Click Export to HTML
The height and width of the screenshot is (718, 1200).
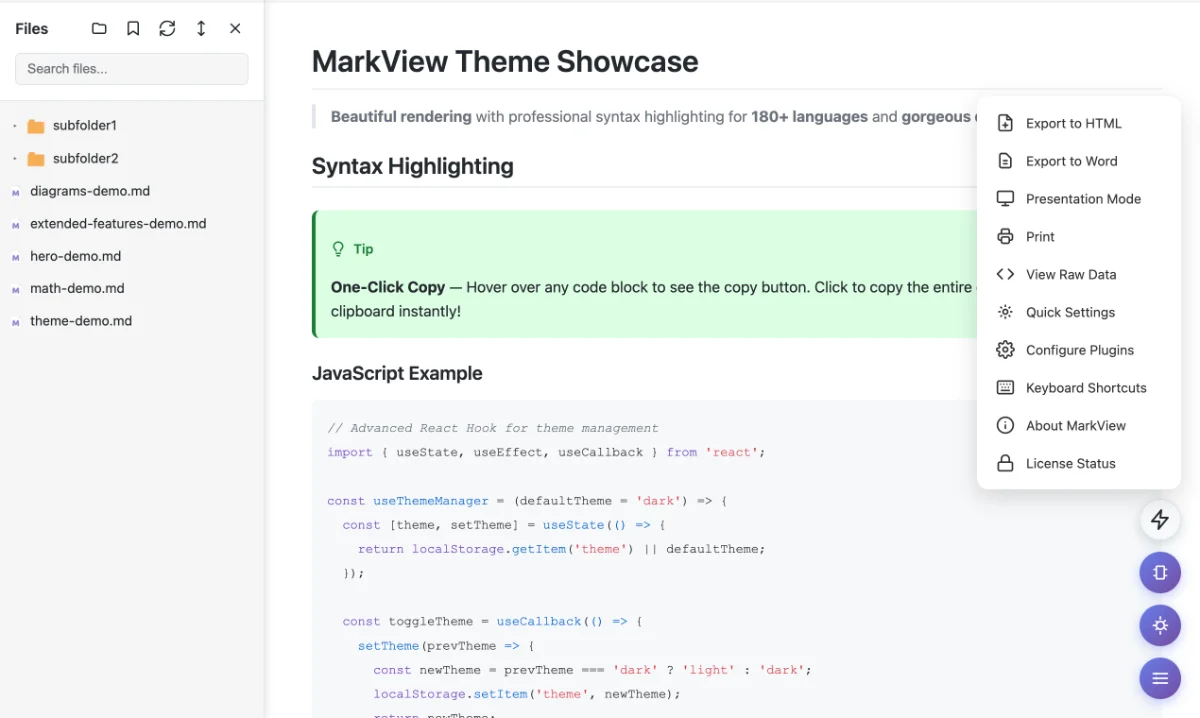click(1073, 122)
